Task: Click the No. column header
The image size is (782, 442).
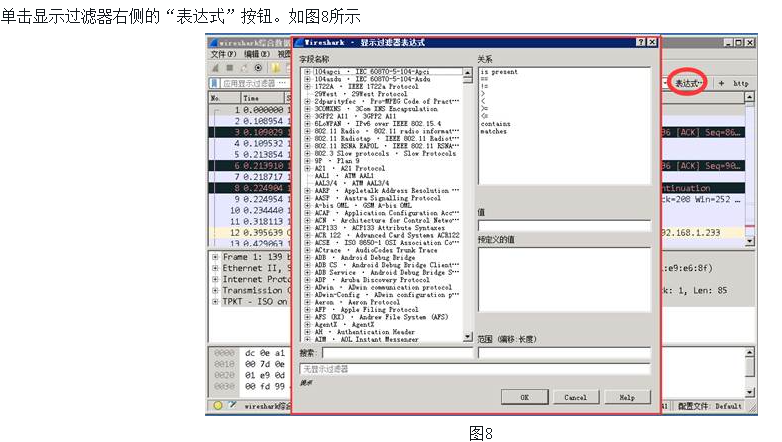Action: click(224, 98)
